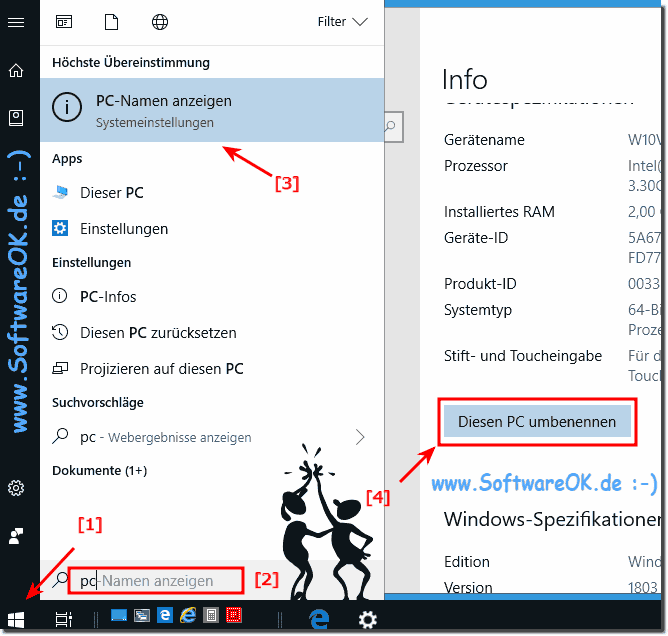Select Projizieren auf diesen PC result

point(212,368)
